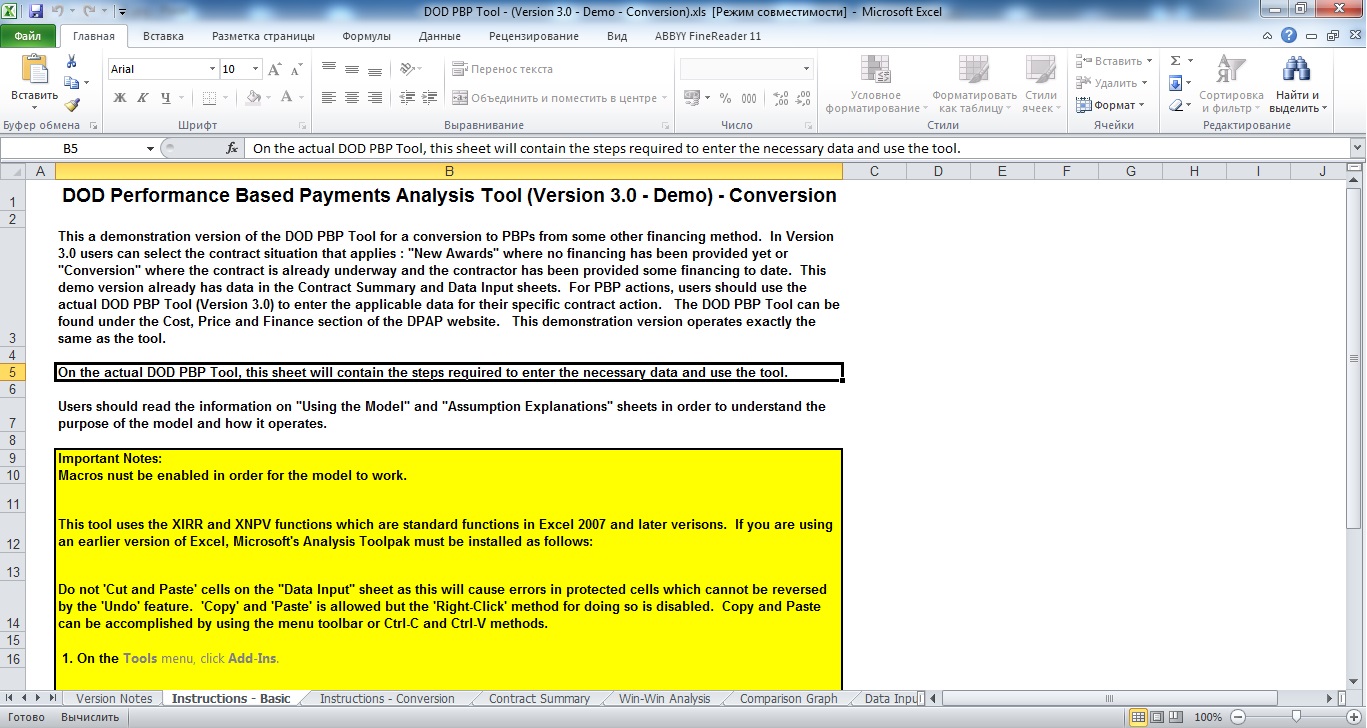Screen dimensions: 1367x728
Task: Click the Cut scissors icon
Action: pyautogui.click(x=71, y=61)
